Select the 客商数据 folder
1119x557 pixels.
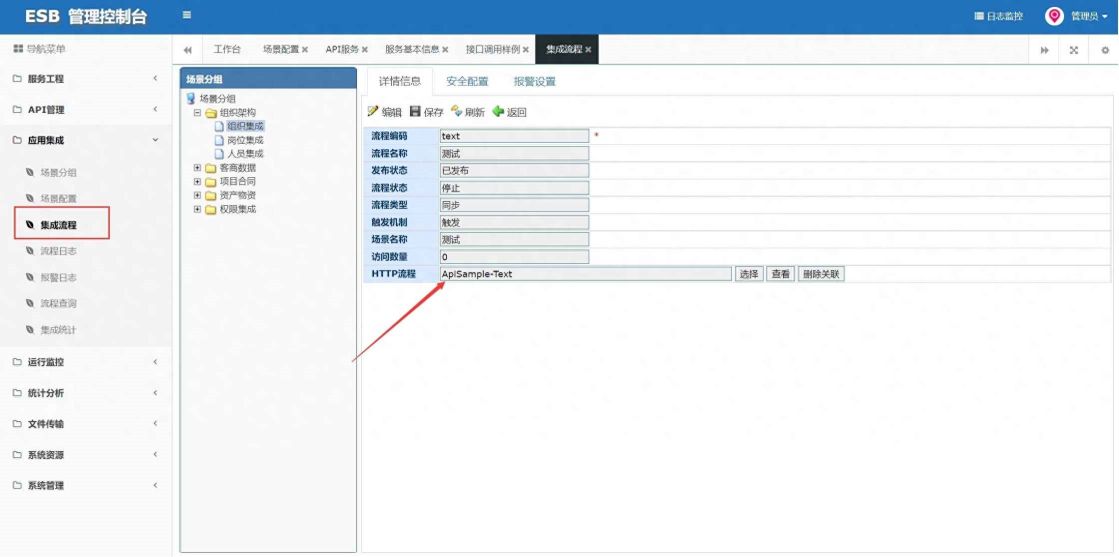point(238,168)
